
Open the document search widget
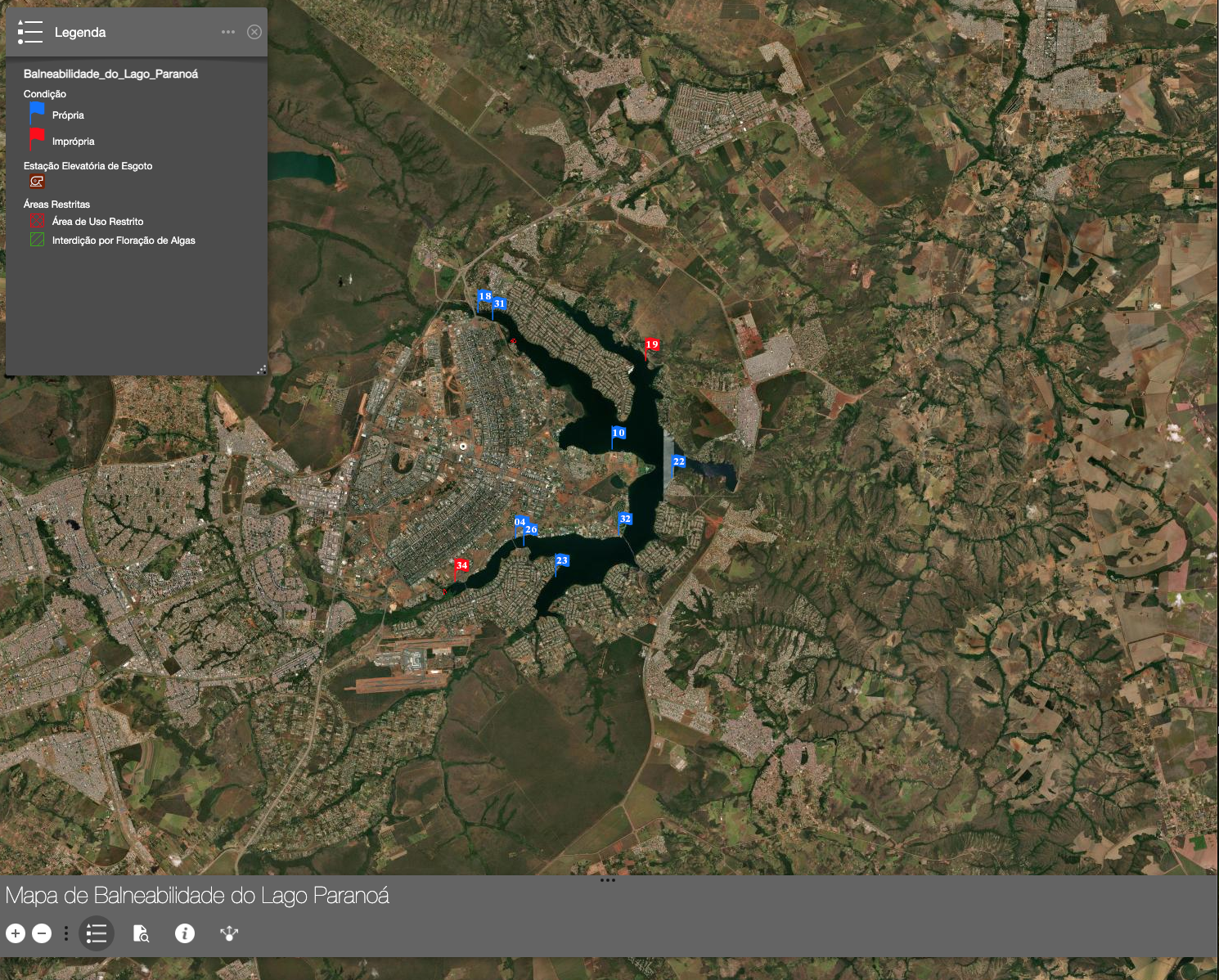[x=141, y=933]
